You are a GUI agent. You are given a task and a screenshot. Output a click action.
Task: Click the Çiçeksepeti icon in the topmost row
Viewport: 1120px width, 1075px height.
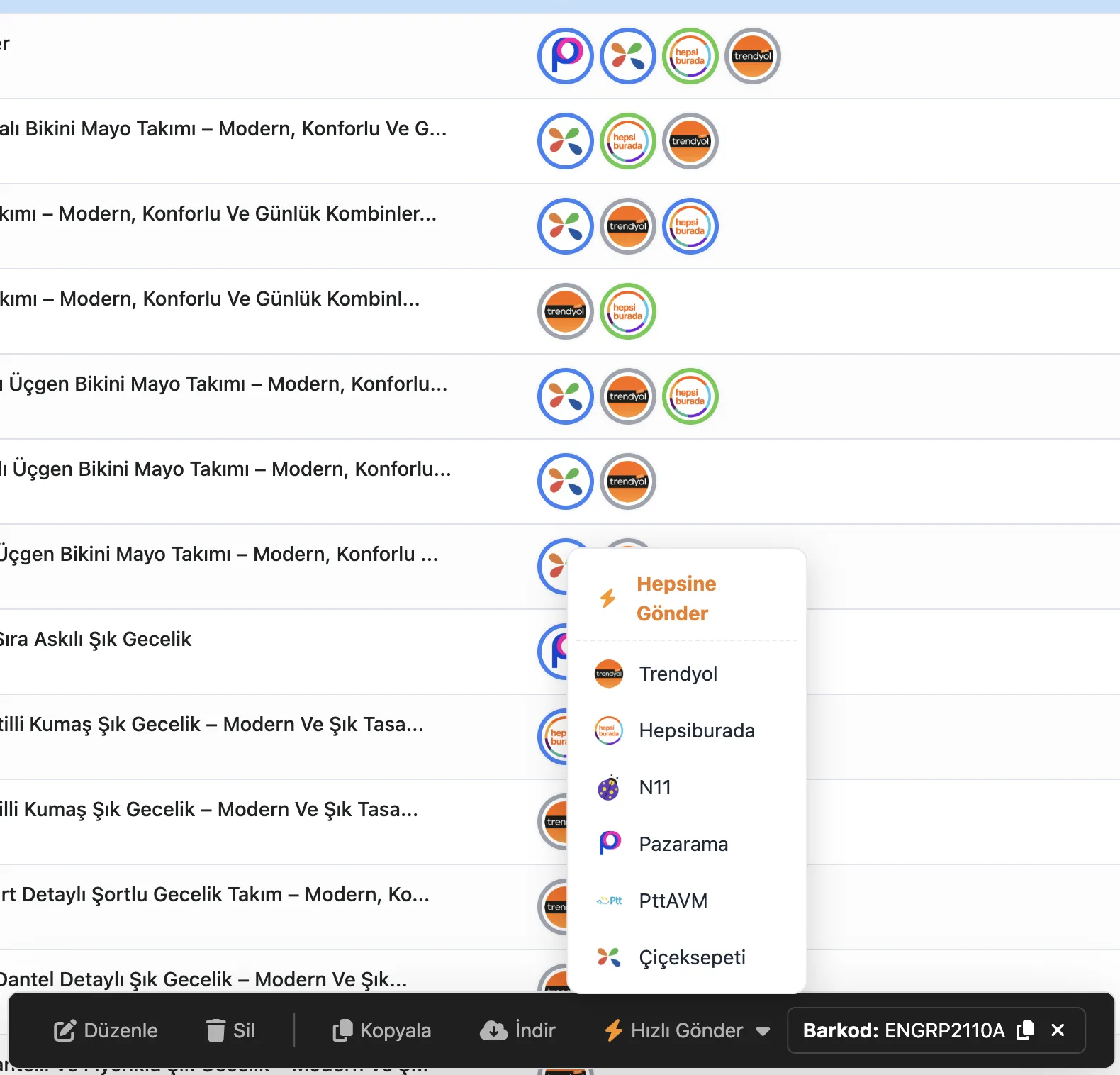628,56
